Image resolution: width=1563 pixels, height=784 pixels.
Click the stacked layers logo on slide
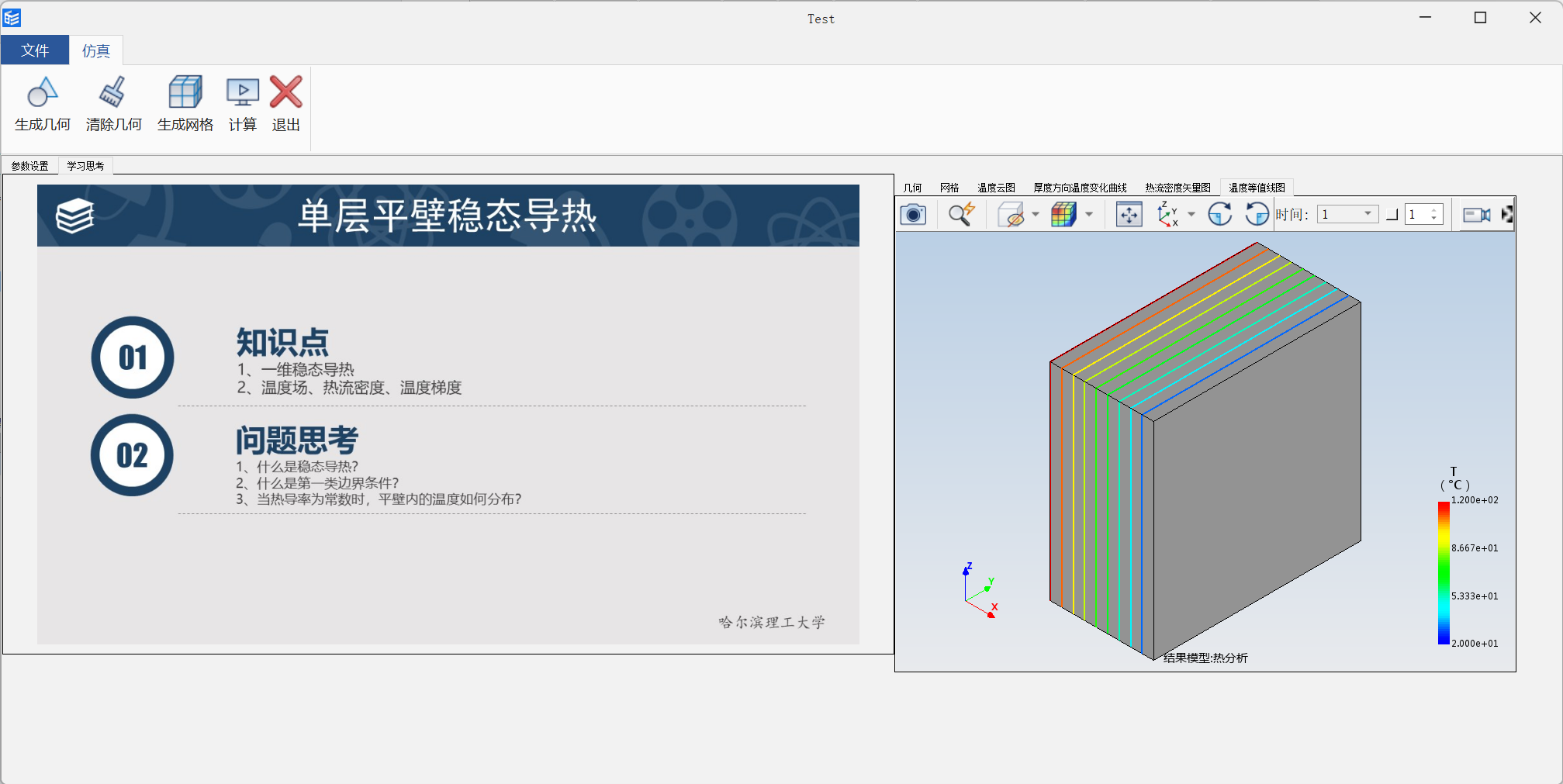tap(75, 216)
